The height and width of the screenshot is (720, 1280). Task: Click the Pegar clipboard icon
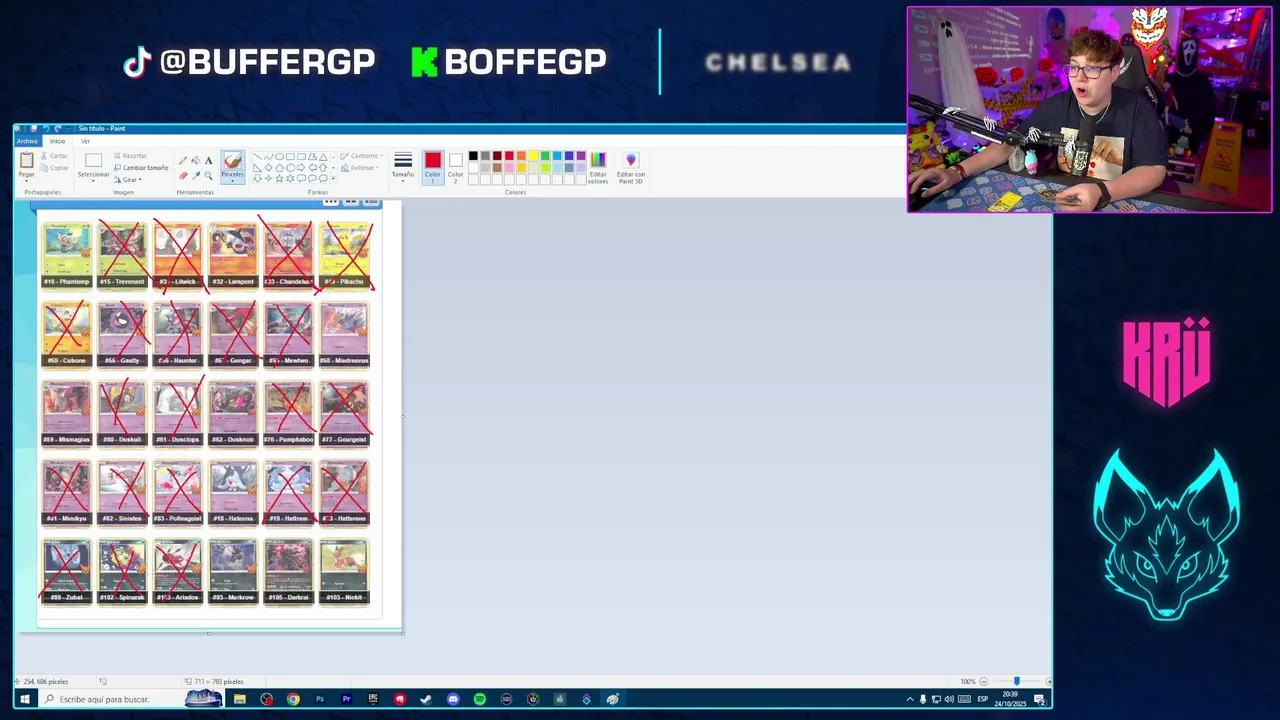tap(26, 159)
